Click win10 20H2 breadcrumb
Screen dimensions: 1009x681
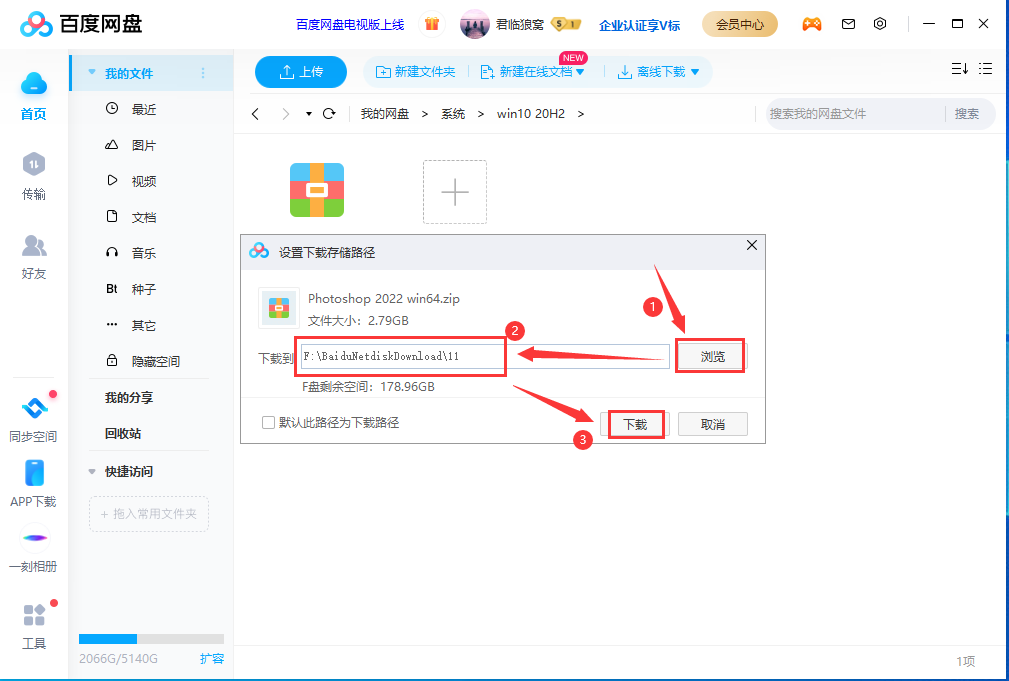531,114
